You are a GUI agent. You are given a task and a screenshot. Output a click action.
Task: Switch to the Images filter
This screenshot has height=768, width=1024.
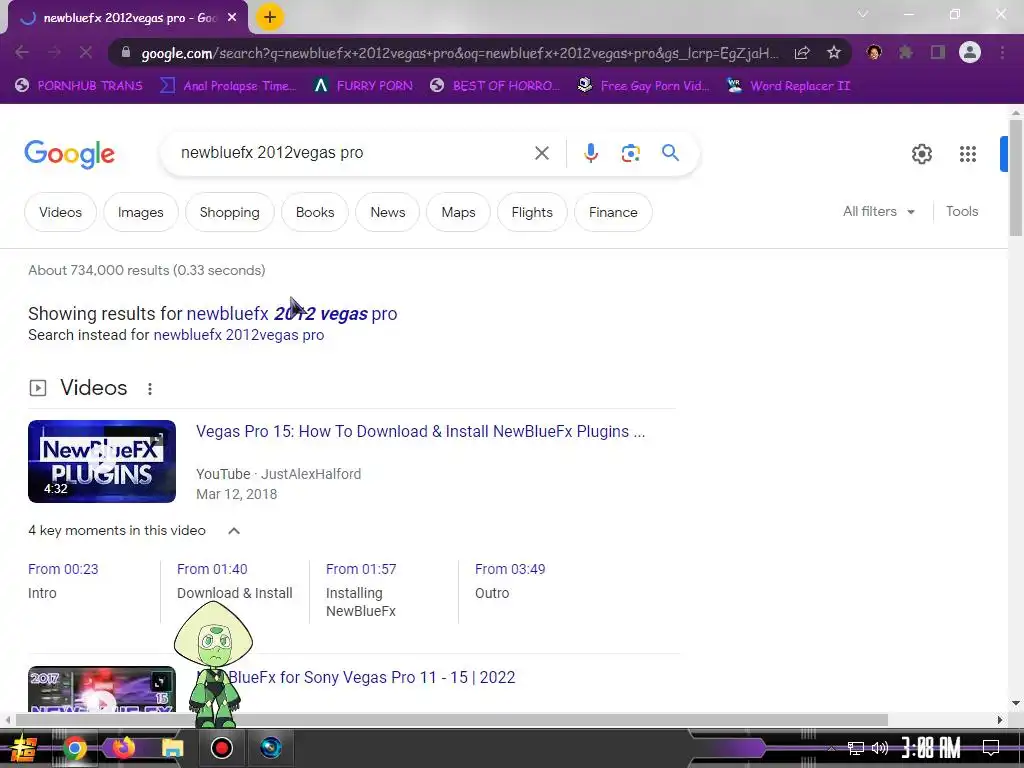click(140, 212)
